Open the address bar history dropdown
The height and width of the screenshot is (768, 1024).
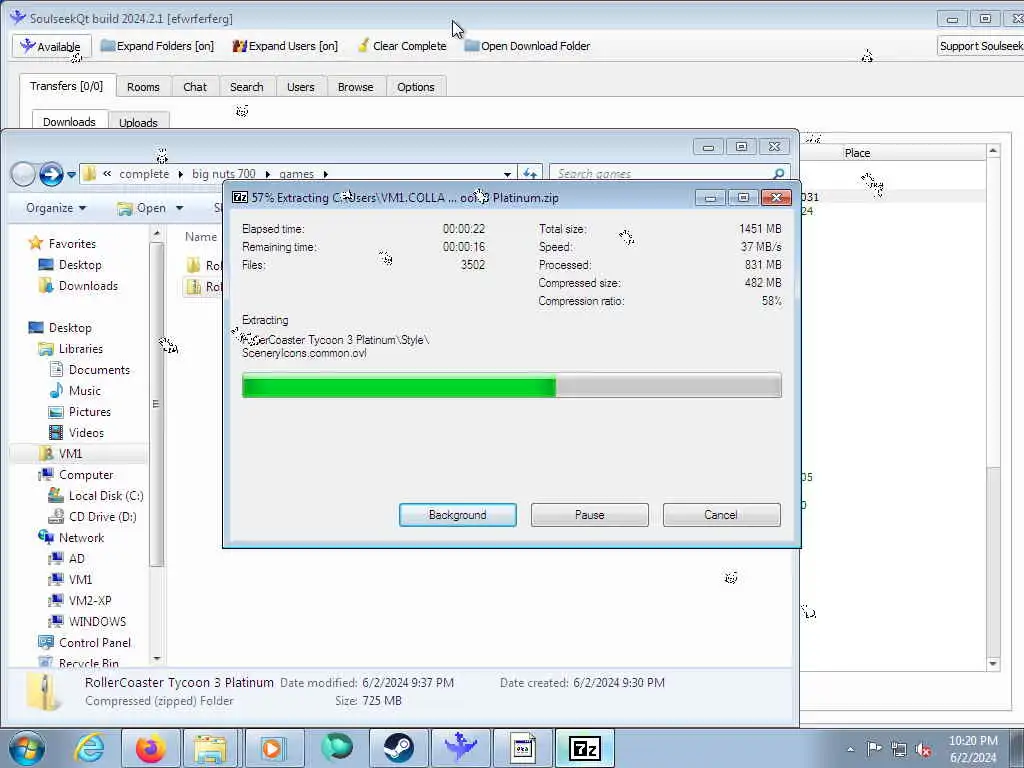[x=507, y=174]
